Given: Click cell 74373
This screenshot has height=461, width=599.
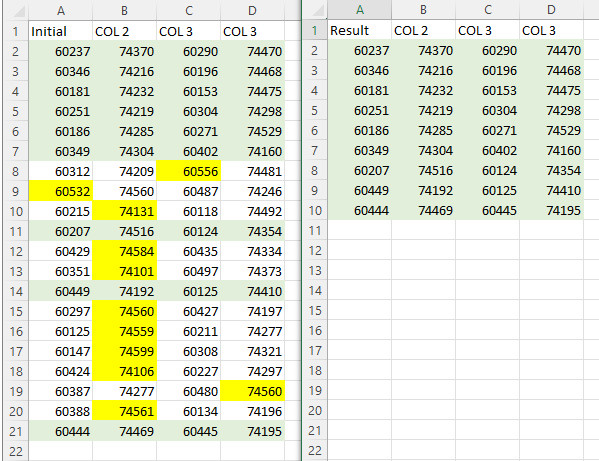Looking at the screenshot, I should (x=253, y=271).
